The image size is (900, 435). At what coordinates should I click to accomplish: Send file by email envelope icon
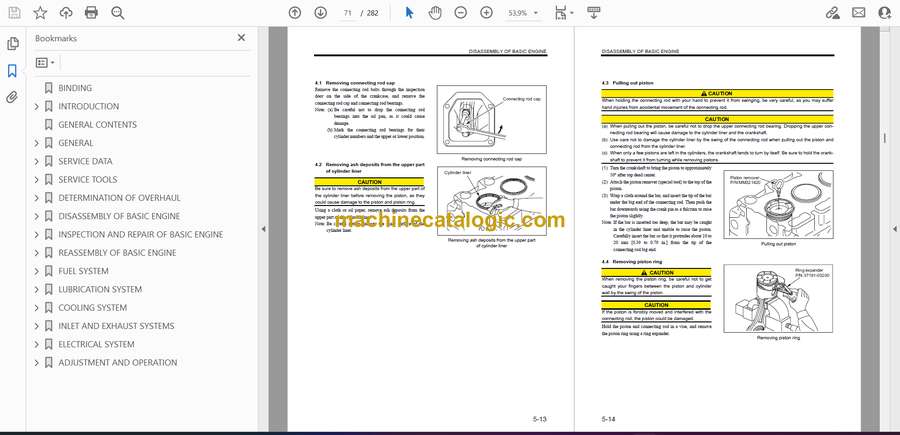point(859,13)
